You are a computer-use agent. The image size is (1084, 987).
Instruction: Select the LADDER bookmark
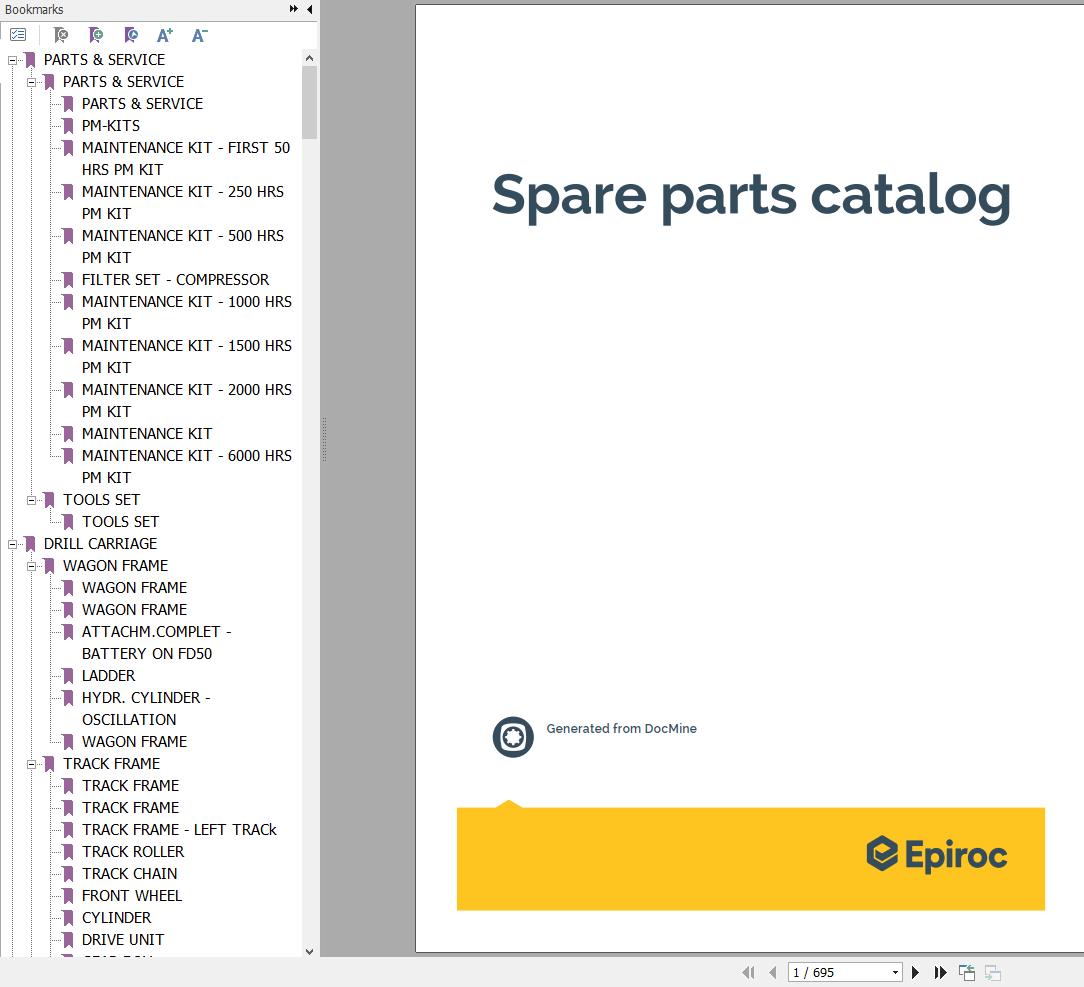tap(109, 676)
